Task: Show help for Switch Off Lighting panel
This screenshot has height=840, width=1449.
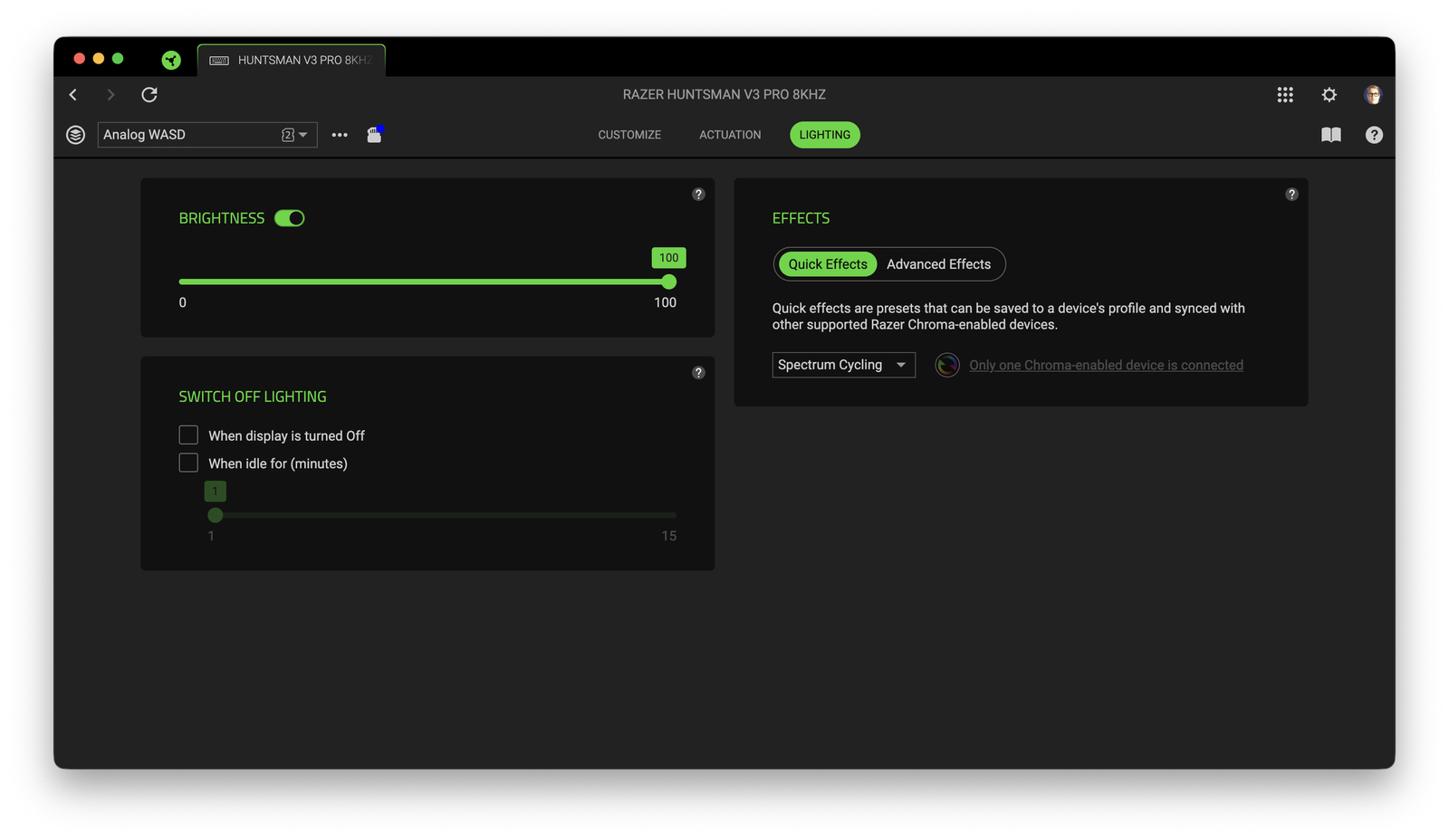Action: point(698,373)
